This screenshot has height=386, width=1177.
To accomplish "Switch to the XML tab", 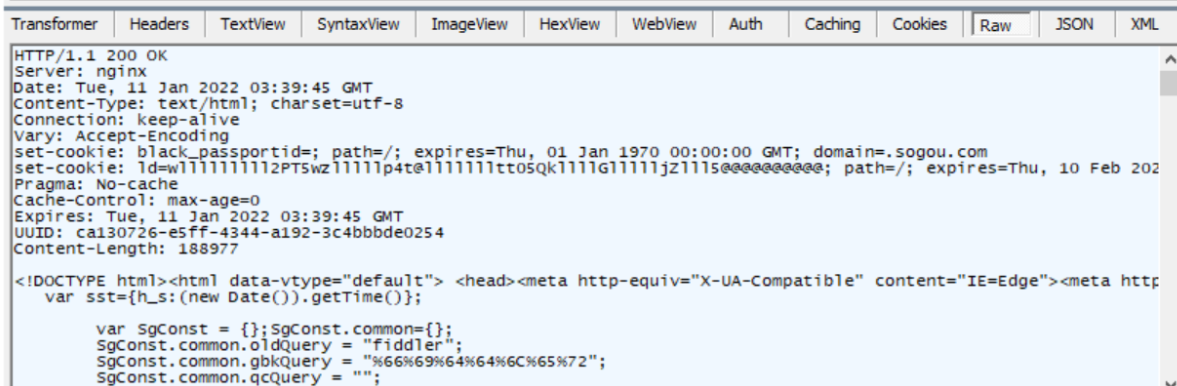I will (1145, 24).
